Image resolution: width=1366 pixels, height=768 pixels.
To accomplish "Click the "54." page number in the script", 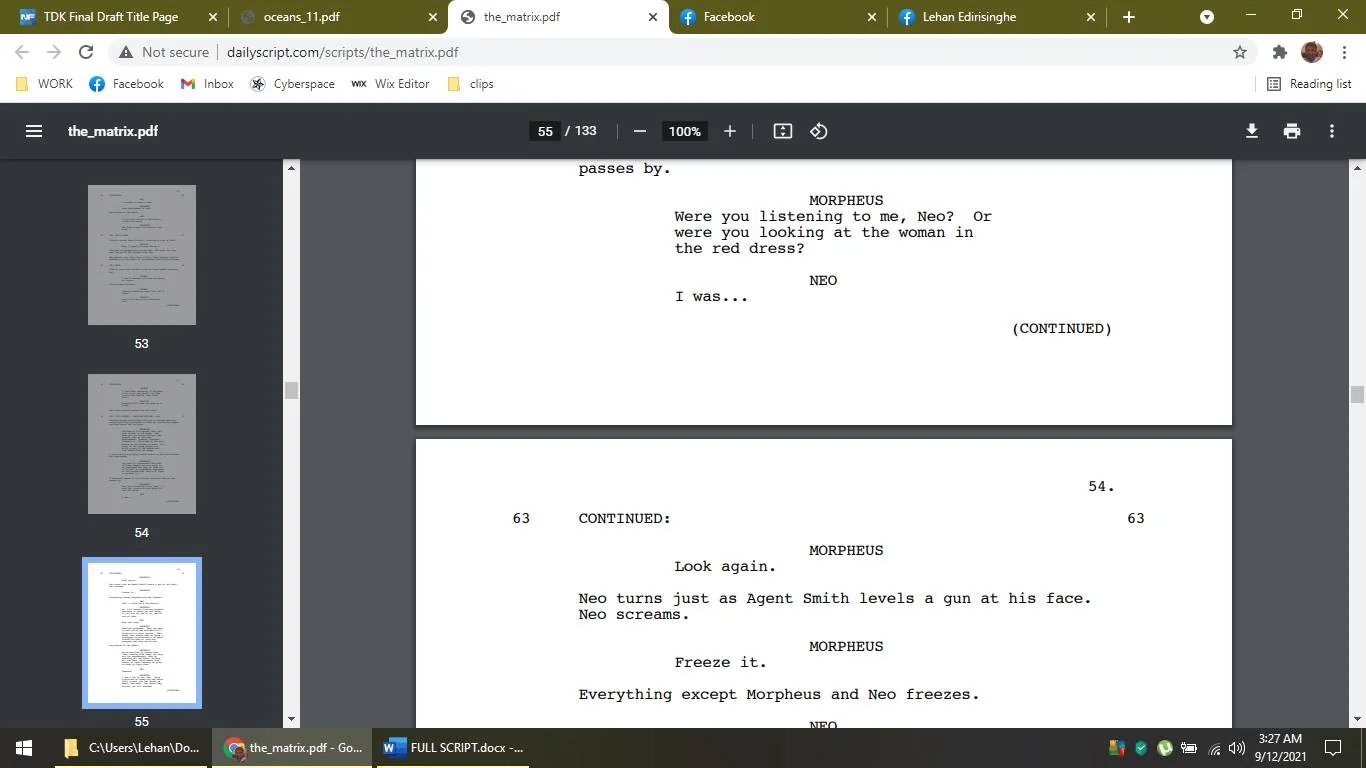I will (x=1101, y=486).
